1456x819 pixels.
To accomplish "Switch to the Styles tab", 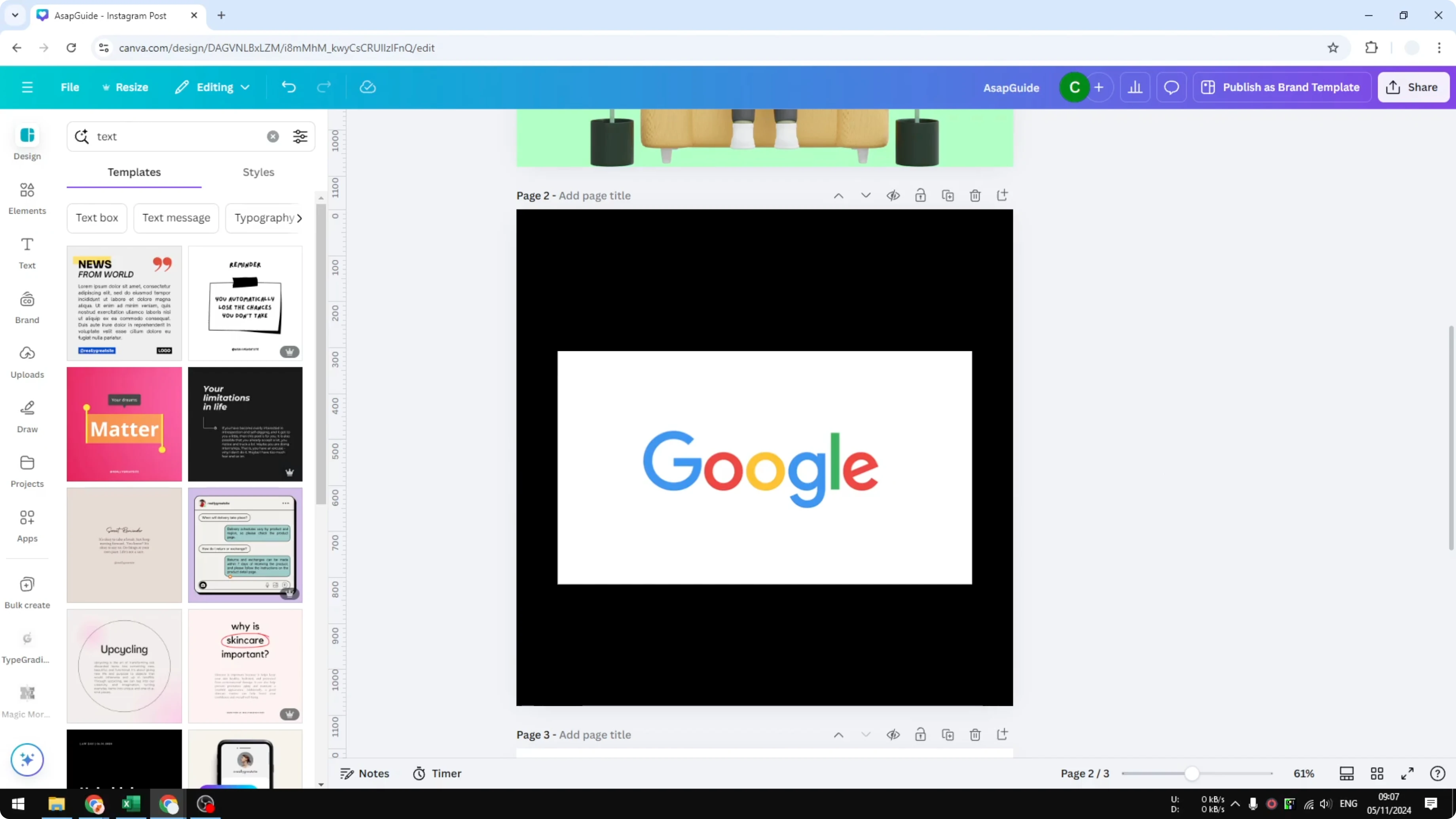I will coord(258,173).
